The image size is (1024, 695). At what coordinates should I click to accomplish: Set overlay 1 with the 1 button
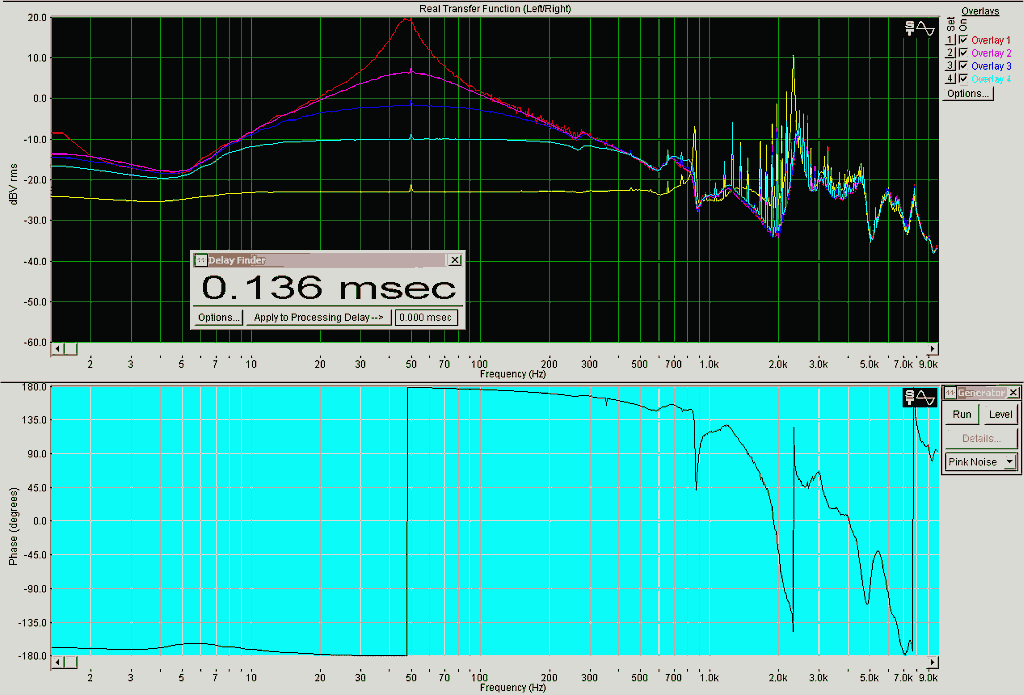tap(951, 40)
